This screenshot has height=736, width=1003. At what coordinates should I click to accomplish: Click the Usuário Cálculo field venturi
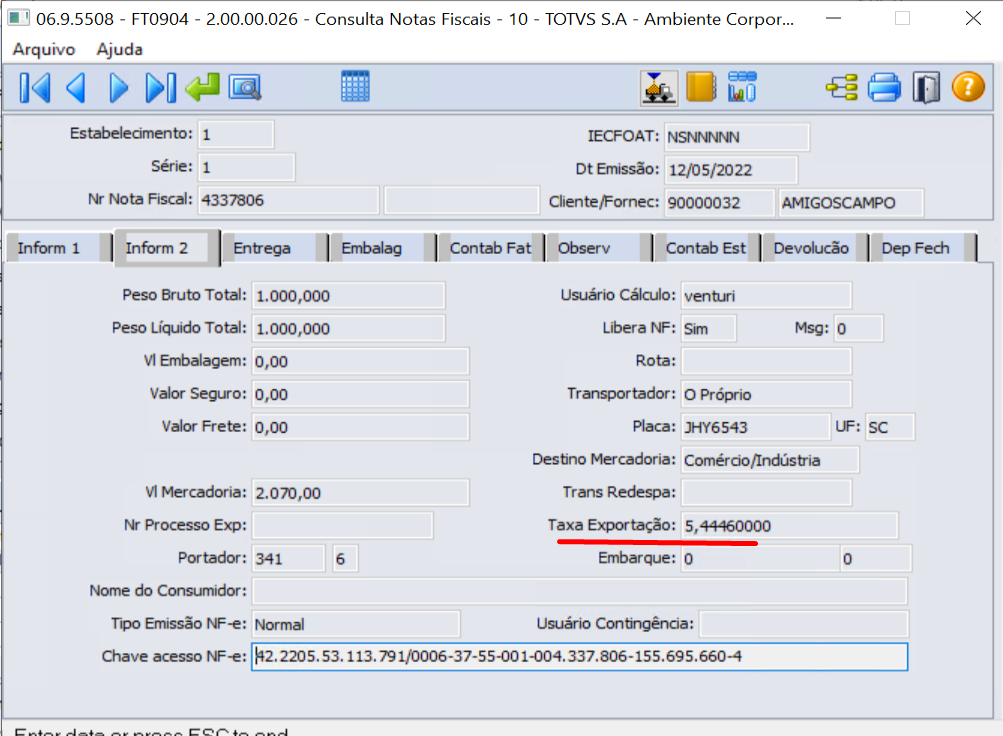pyautogui.click(x=766, y=295)
